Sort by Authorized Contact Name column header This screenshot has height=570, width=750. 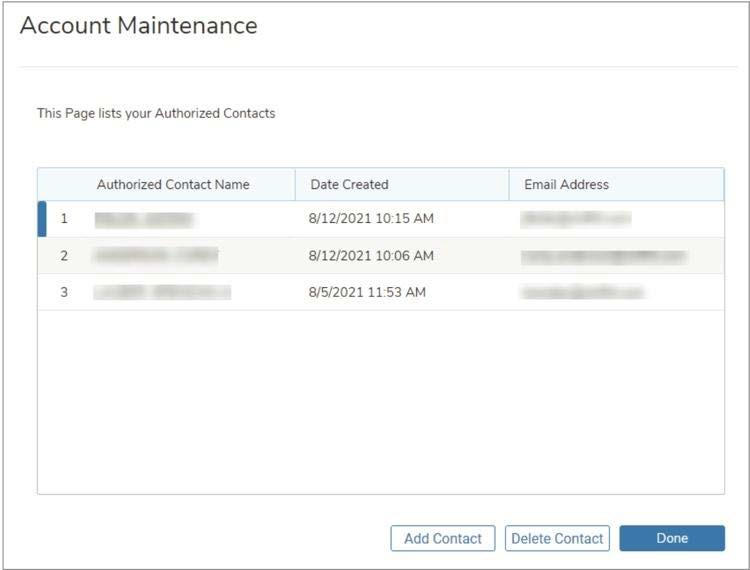173,184
